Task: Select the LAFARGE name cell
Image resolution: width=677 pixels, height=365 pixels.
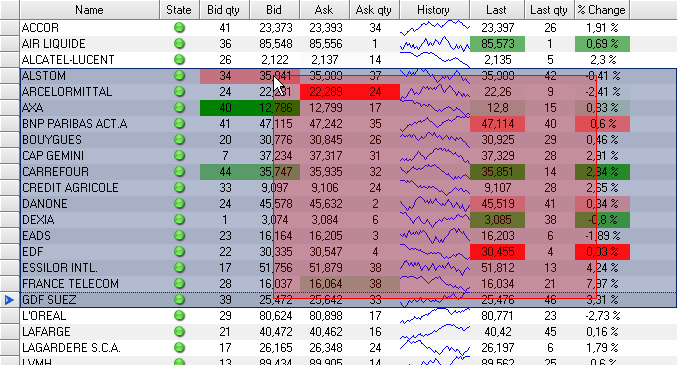Action: [x=90, y=332]
